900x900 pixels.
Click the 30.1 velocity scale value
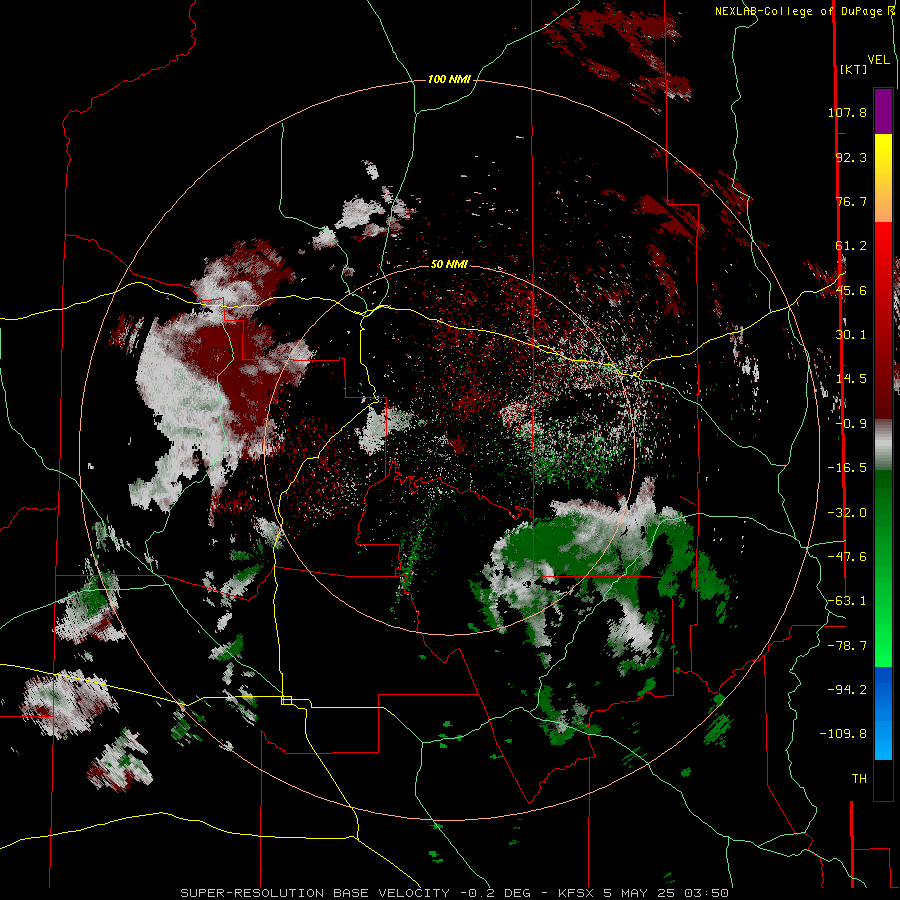click(851, 335)
